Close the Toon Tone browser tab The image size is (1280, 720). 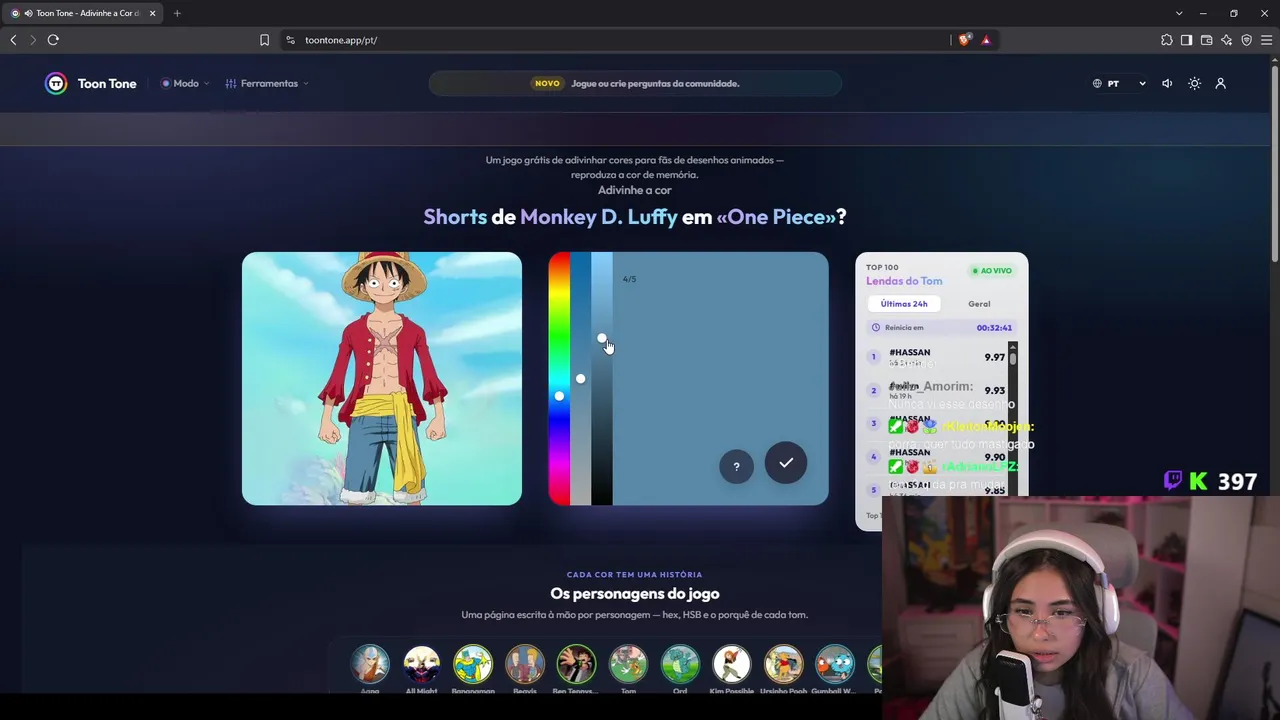[152, 13]
